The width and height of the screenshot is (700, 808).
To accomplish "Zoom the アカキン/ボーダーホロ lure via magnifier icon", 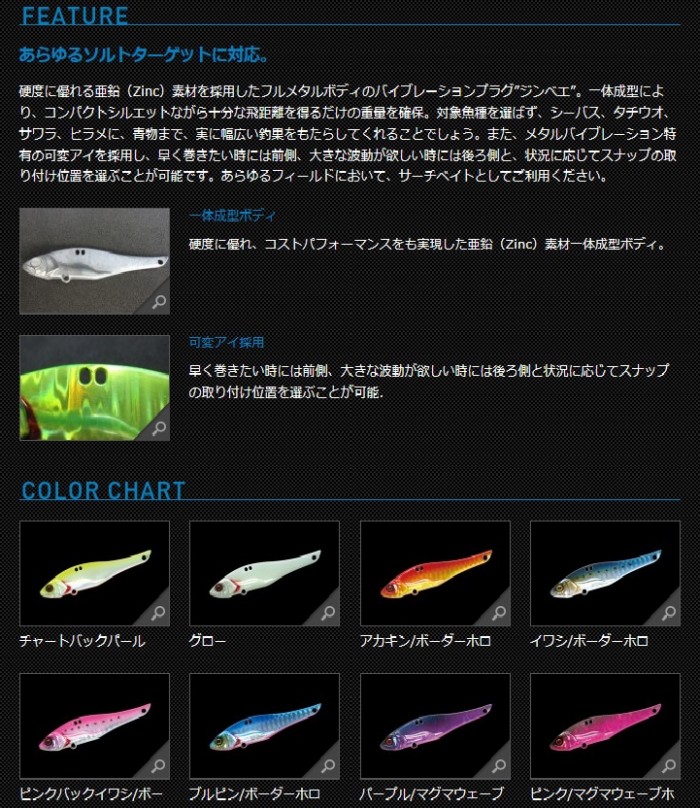I will click(x=499, y=613).
